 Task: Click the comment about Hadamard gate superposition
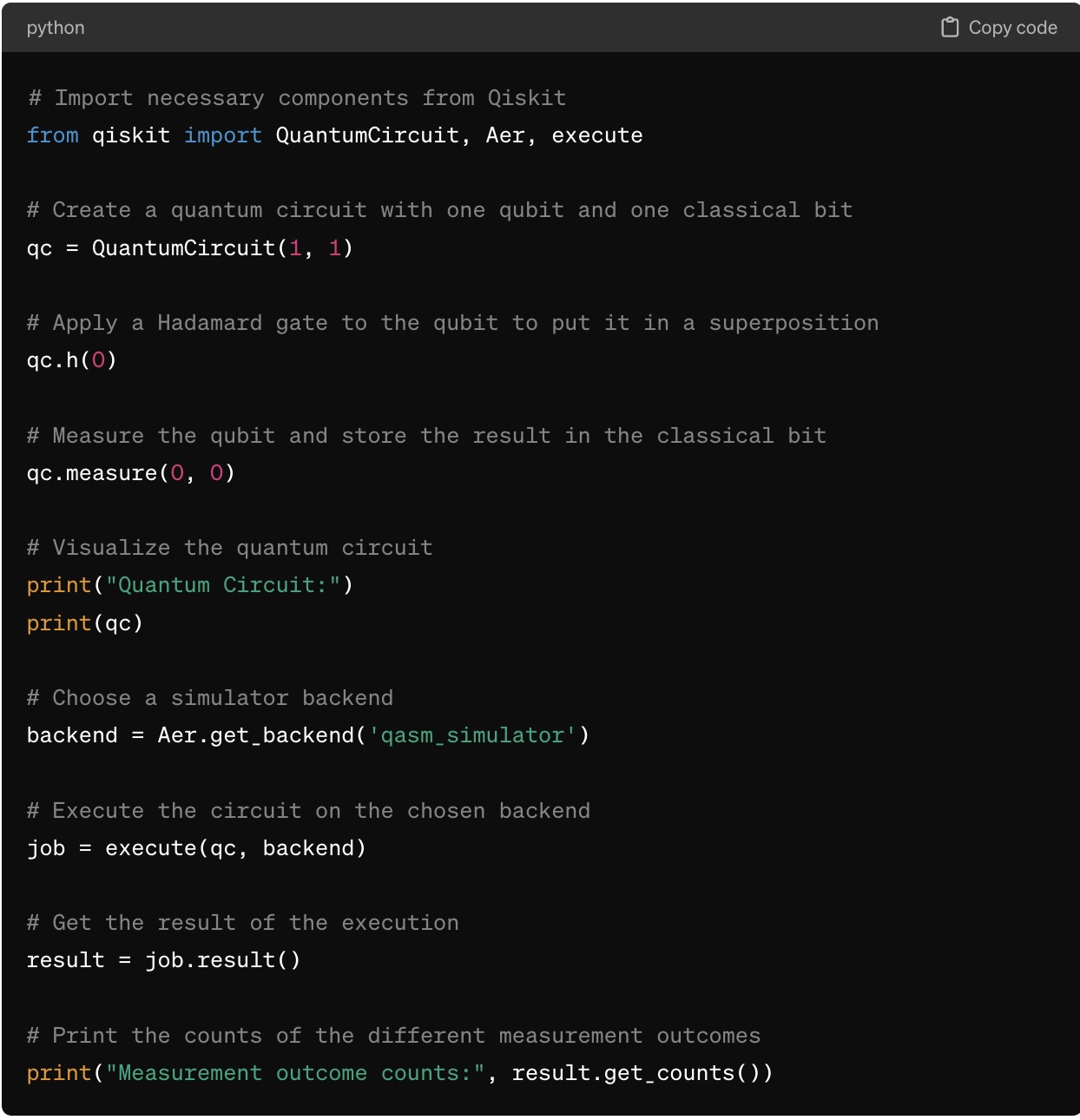pos(452,323)
